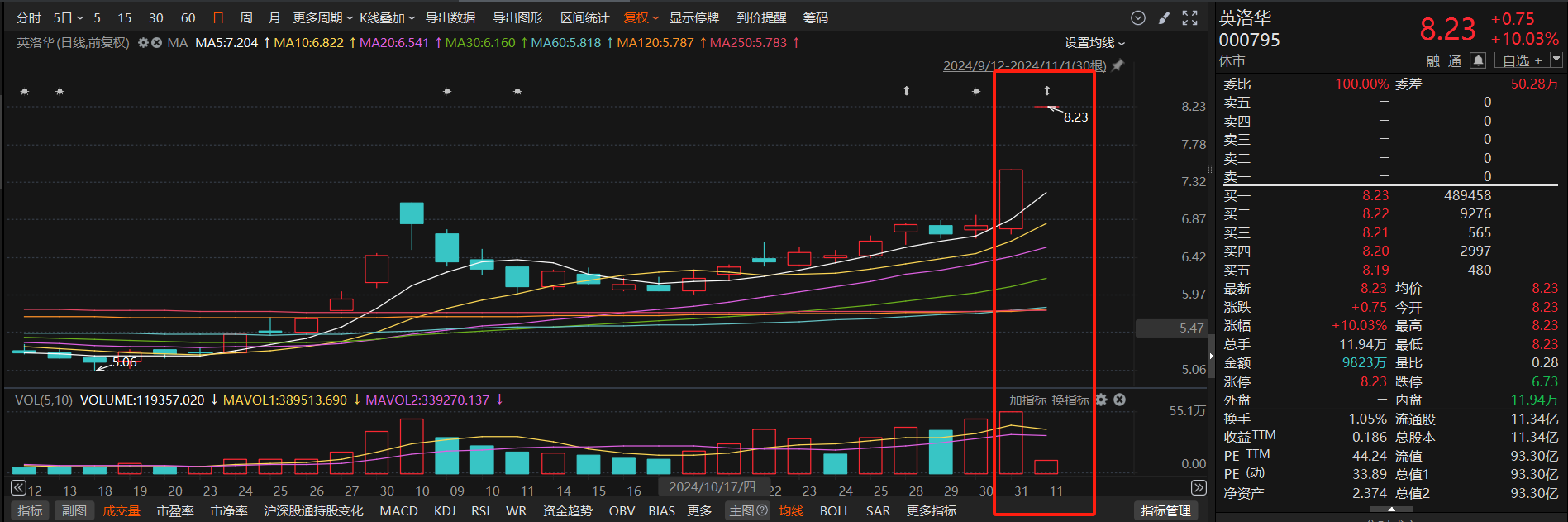Switch to the 周 weekly period tab
The width and height of the screenshot is (1568, 522).
pos(246,18)
